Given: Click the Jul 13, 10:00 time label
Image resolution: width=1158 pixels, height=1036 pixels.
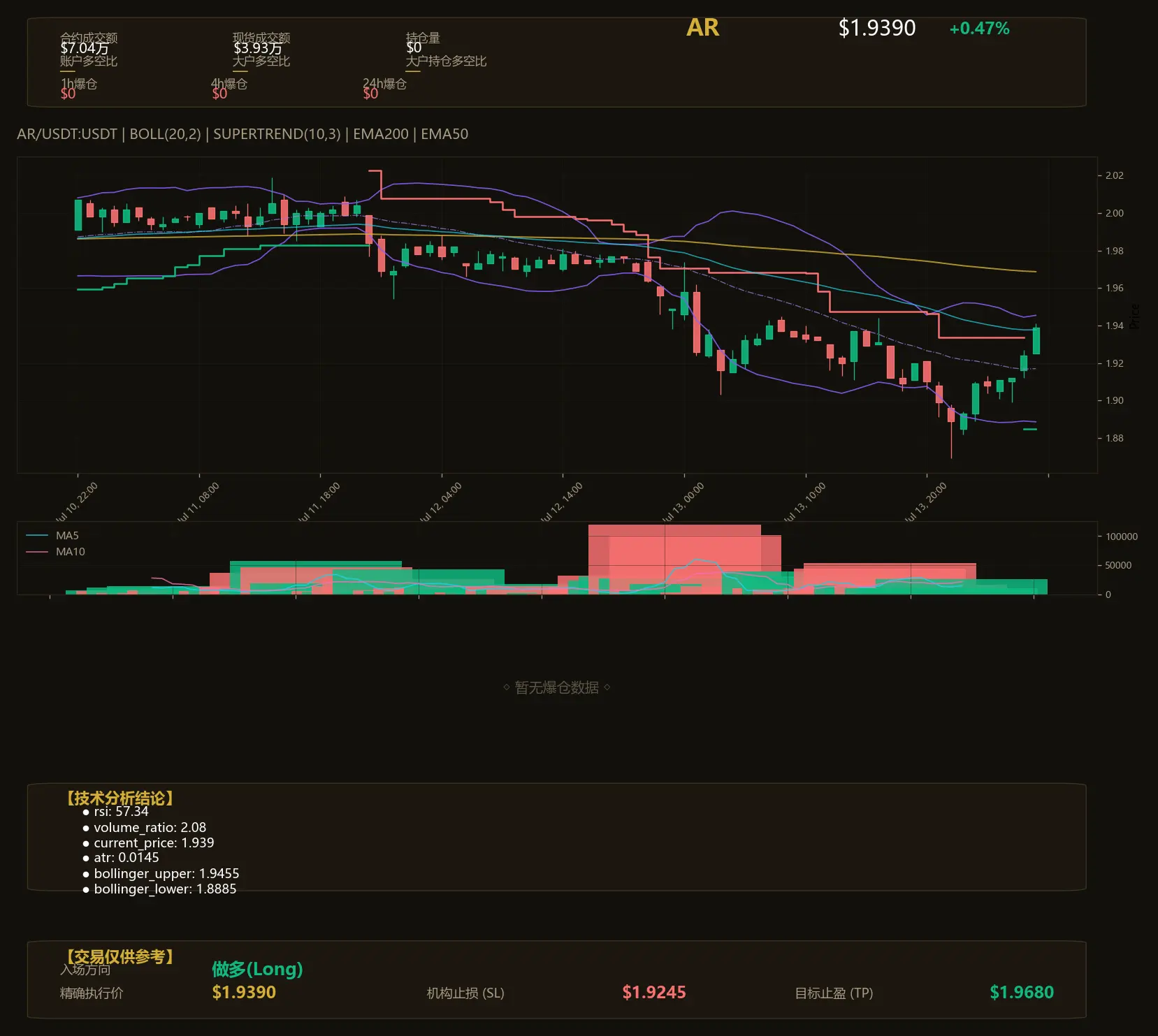Looking at the screenshot, I should click(x=805, y=502).
